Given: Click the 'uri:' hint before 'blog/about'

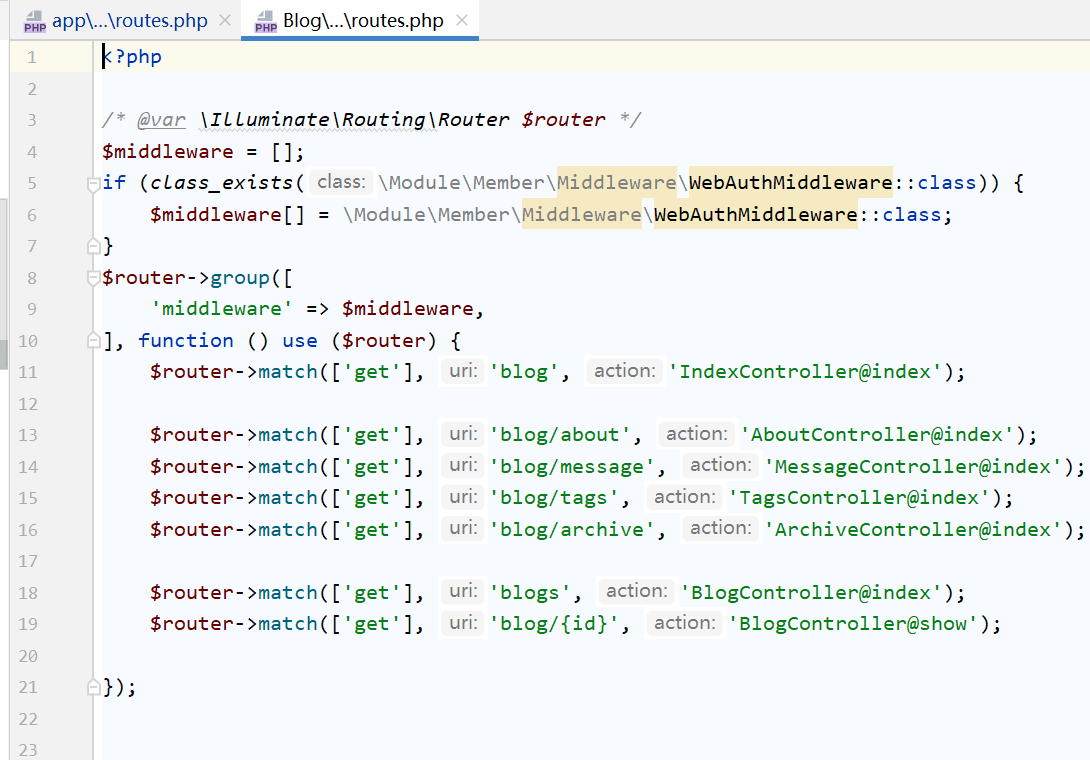Looking at the screenshot, I should coord(463,434).
